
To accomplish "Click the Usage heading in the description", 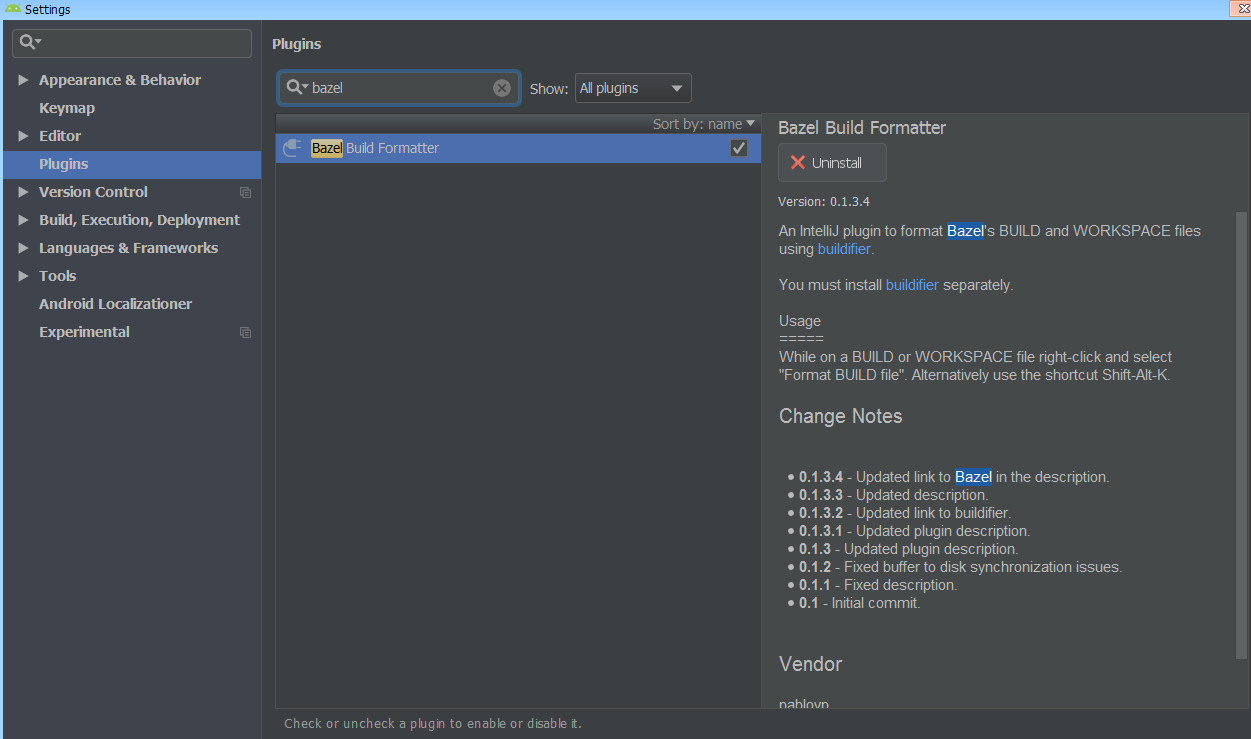I will [x=800, y=321].
